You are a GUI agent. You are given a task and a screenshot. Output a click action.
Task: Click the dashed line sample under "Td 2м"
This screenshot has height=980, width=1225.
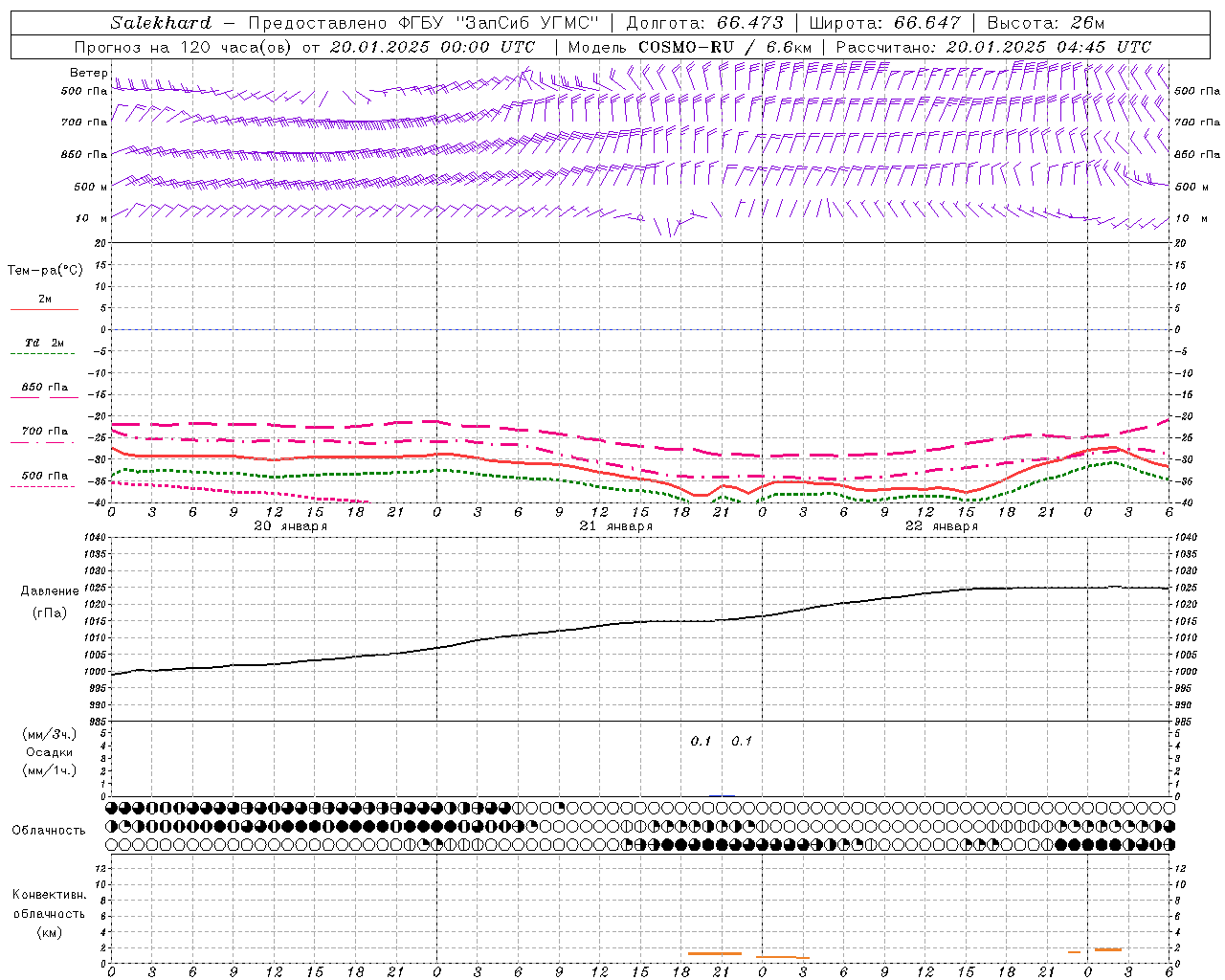tap(42, 353)
